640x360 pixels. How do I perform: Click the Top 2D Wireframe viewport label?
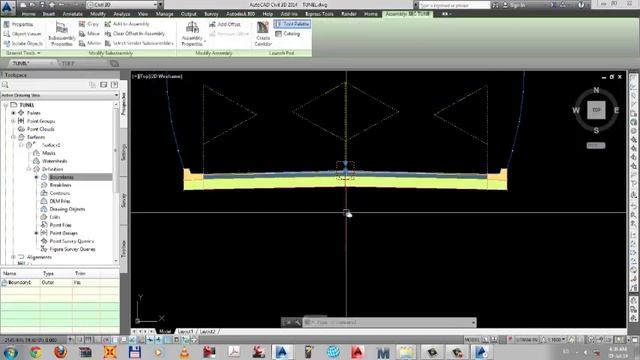tap(158, 76)
